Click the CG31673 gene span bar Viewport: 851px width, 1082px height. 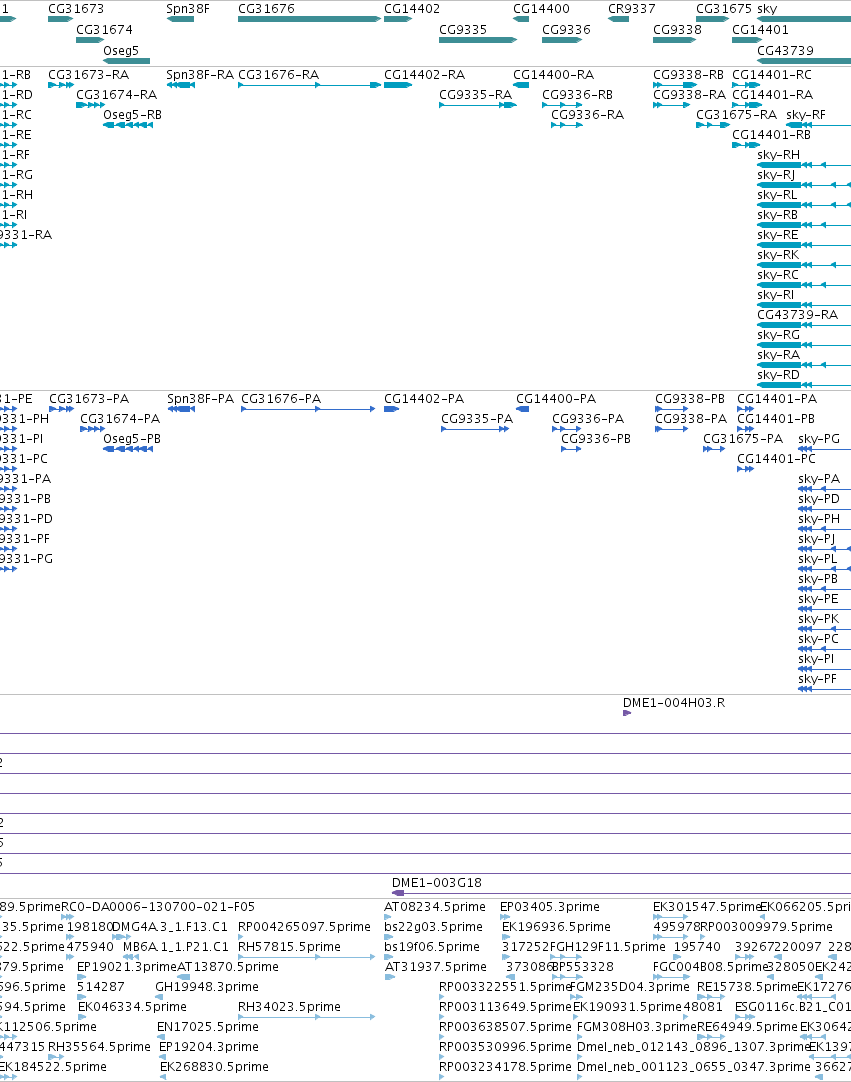(60, 19)
